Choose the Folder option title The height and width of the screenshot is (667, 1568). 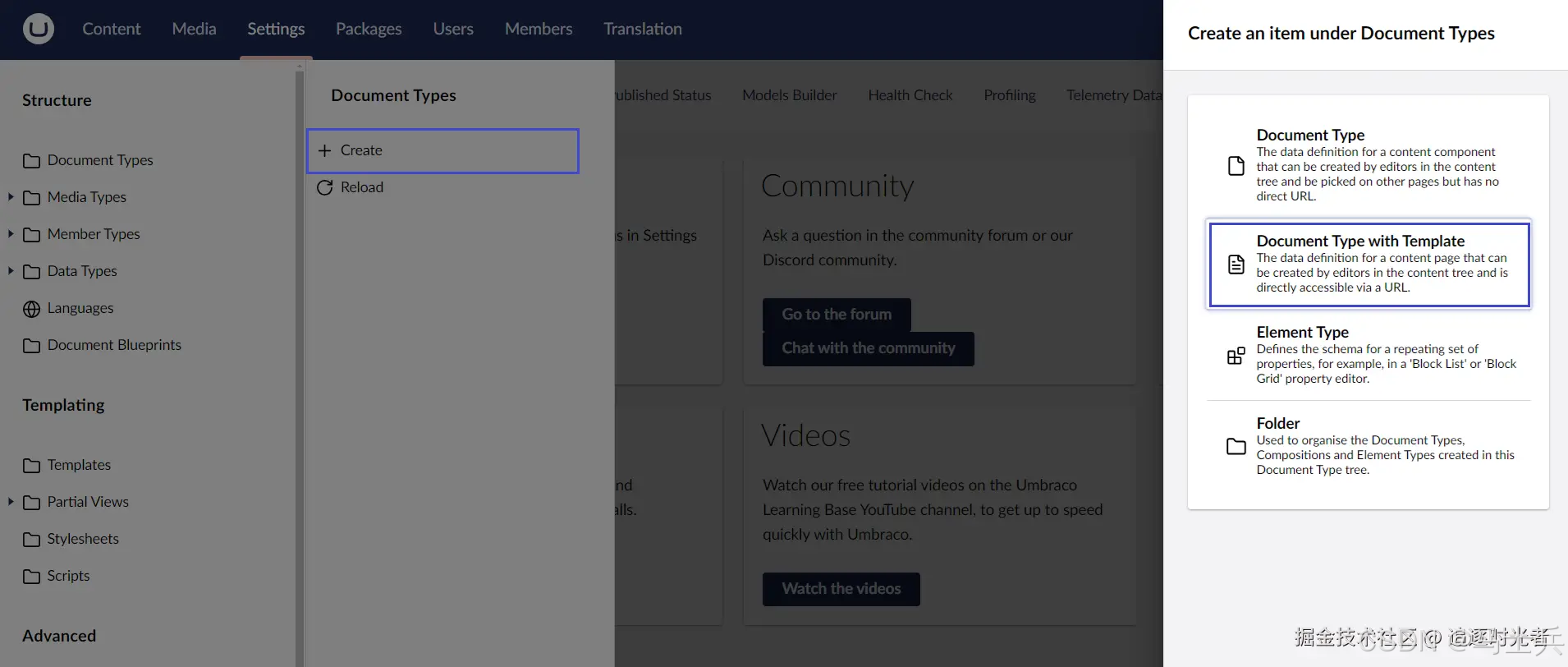(1278, 423)
